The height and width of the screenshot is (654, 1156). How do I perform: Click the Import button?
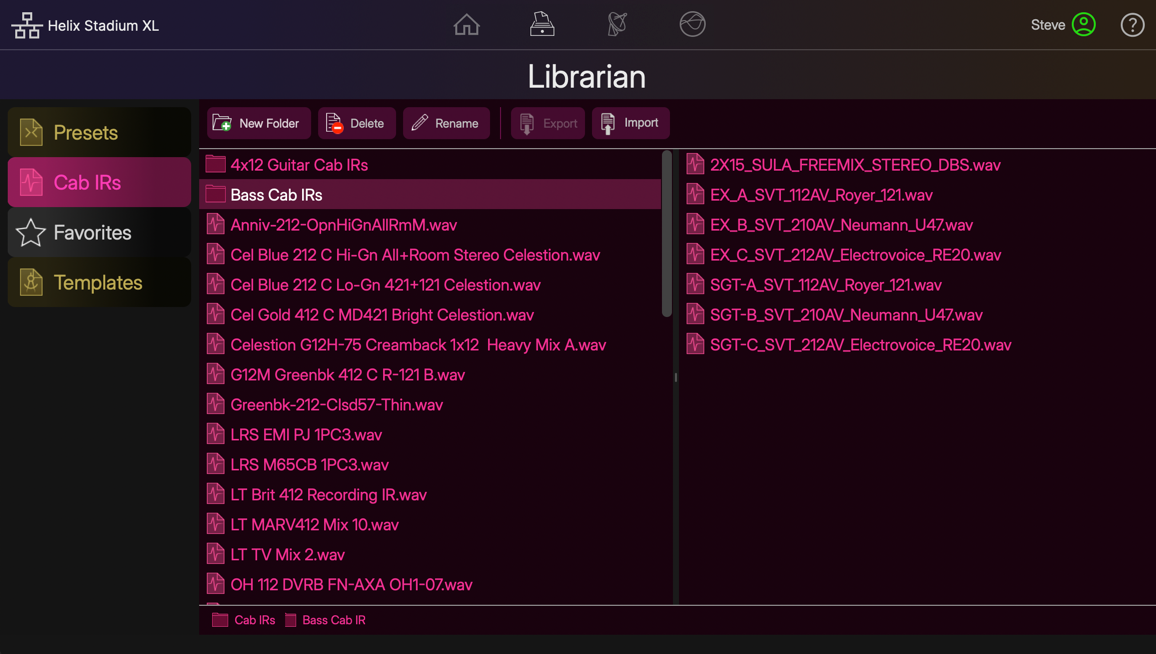630,123
